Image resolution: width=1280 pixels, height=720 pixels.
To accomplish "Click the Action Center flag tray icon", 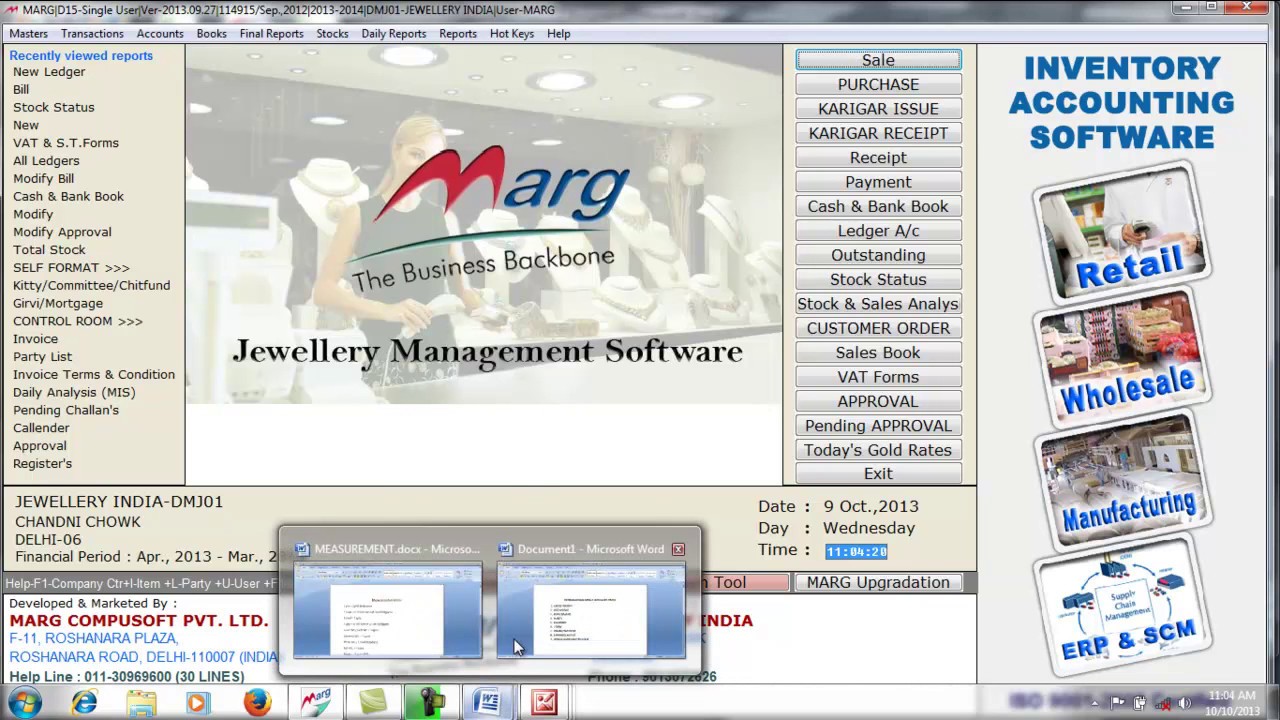I will (x=1118, y=703).
